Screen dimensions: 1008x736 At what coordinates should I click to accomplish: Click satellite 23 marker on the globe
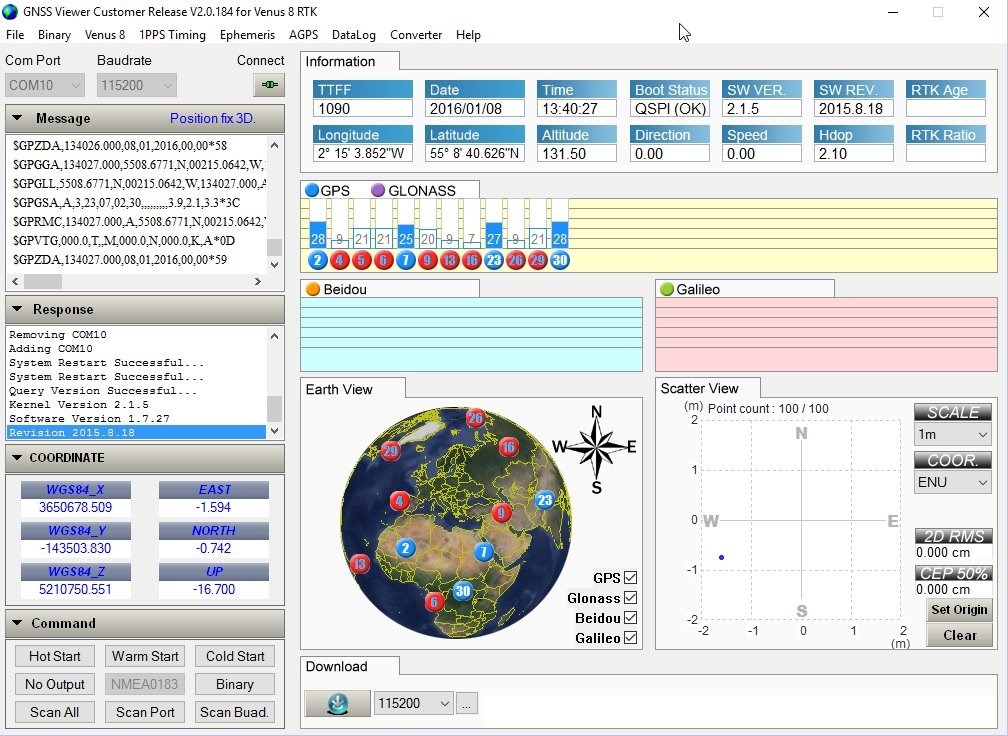point(545,499)
